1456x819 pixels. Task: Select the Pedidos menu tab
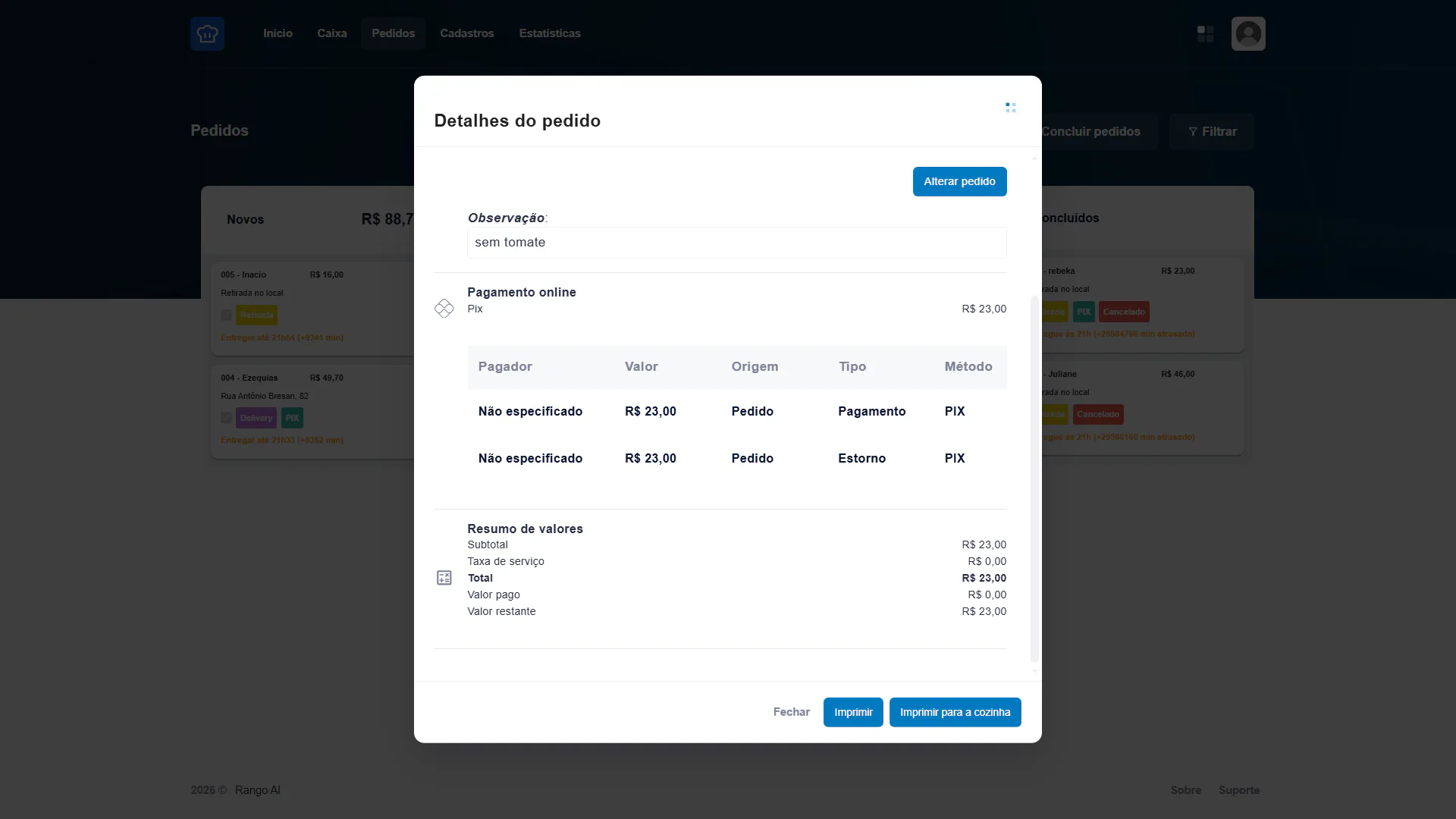[x=393, y=33]
